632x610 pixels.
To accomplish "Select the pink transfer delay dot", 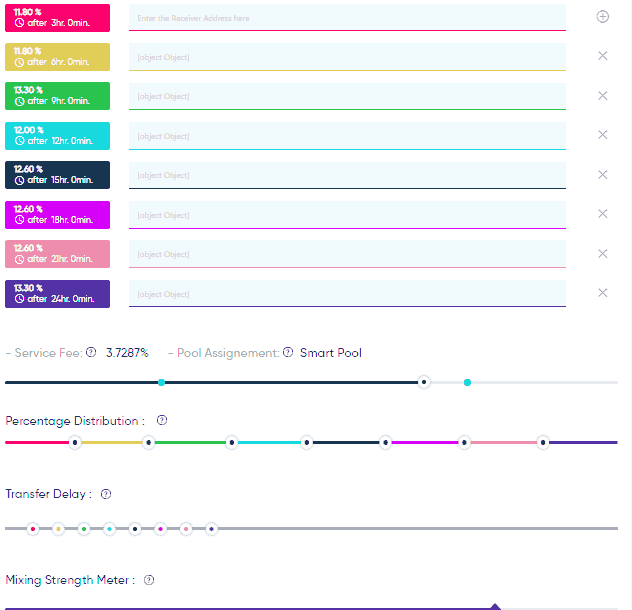I will (x=185, y=528).
